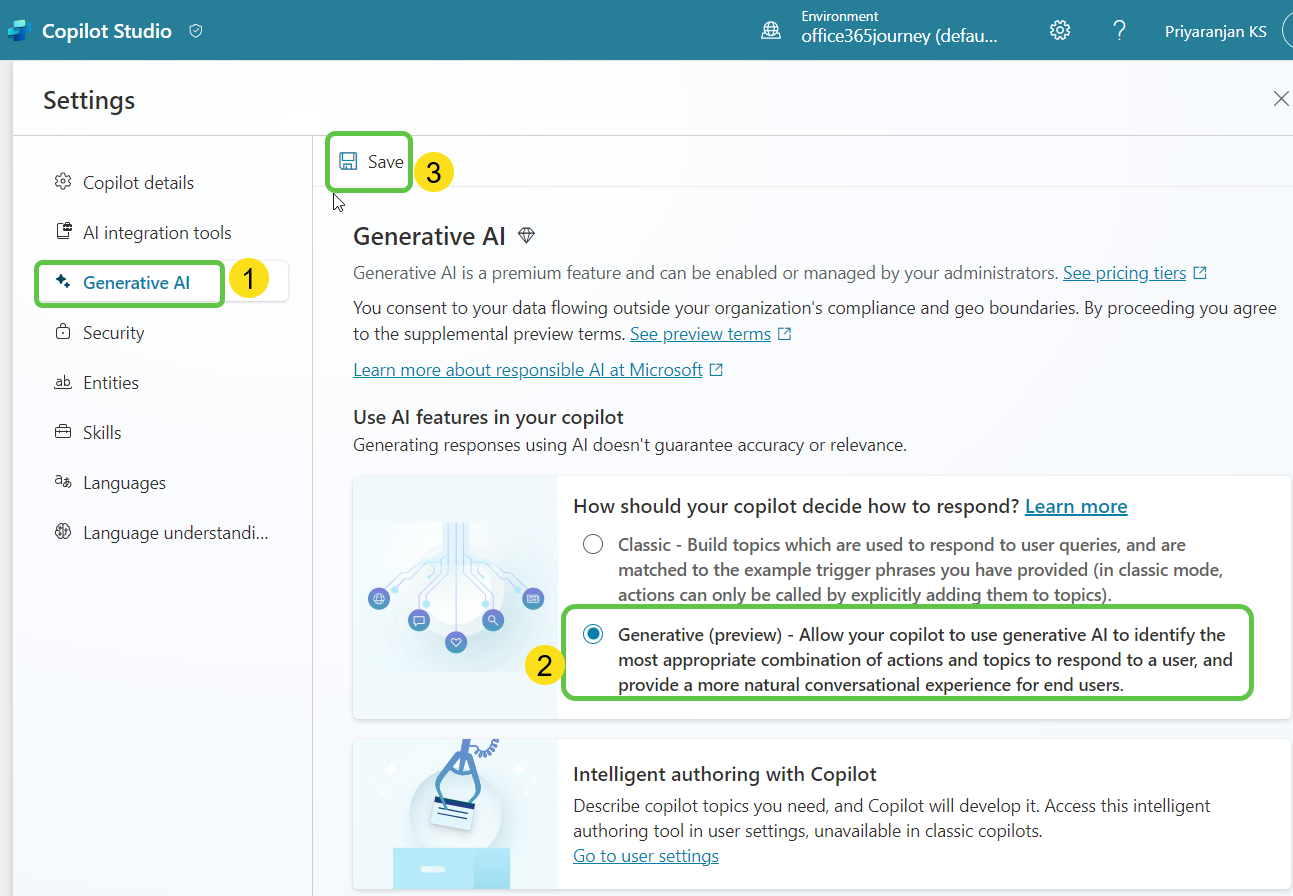Image resolution: width=1293 pixels, height=896 pixels.
Task: Click the Save floppy disk icon
Action: click(x=348, y=162)
